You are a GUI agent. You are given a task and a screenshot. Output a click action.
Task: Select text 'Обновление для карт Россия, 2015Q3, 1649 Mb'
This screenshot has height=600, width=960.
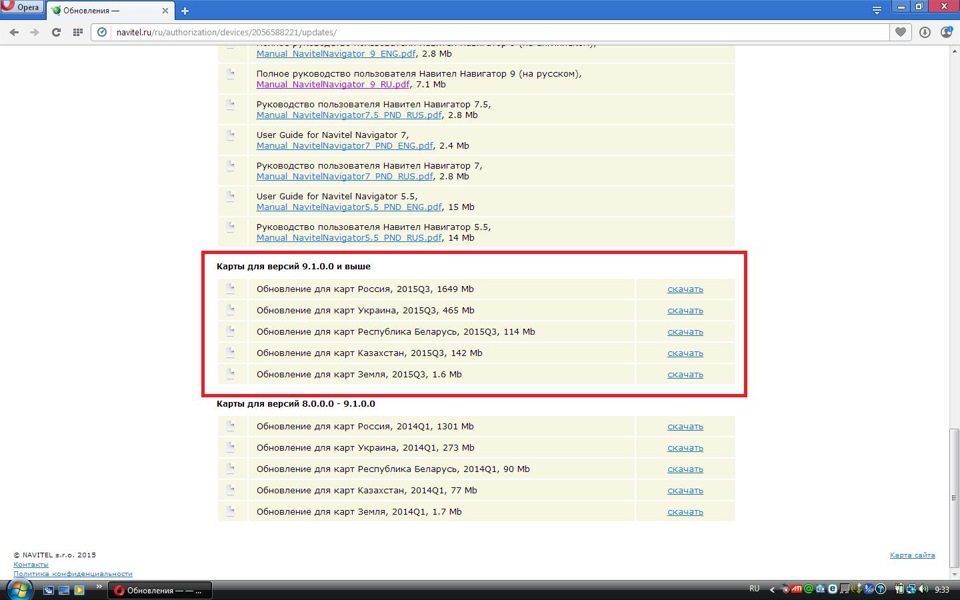coord(365,289)
